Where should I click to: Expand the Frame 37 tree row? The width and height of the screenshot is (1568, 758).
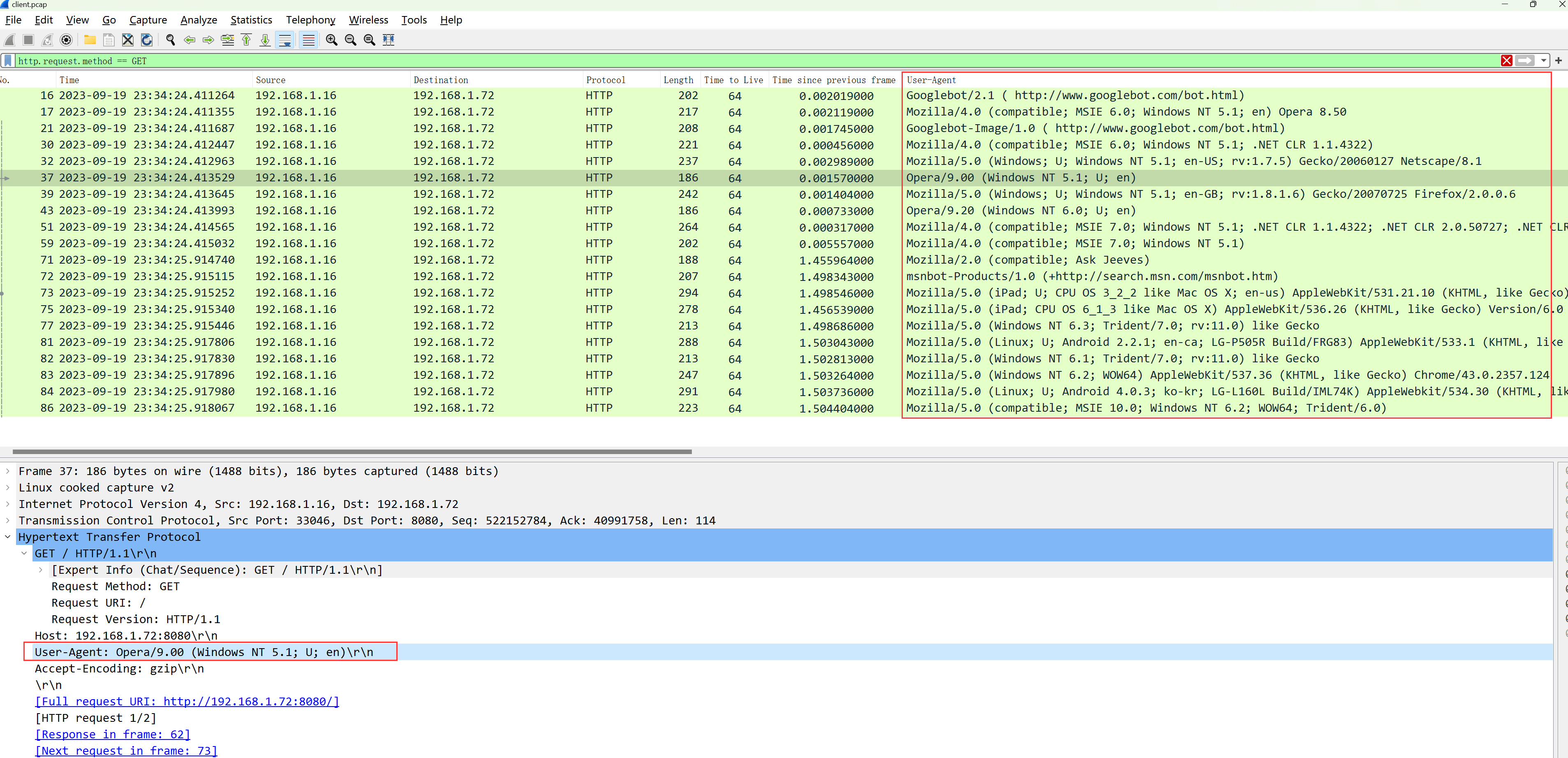[x=7, y=471]
